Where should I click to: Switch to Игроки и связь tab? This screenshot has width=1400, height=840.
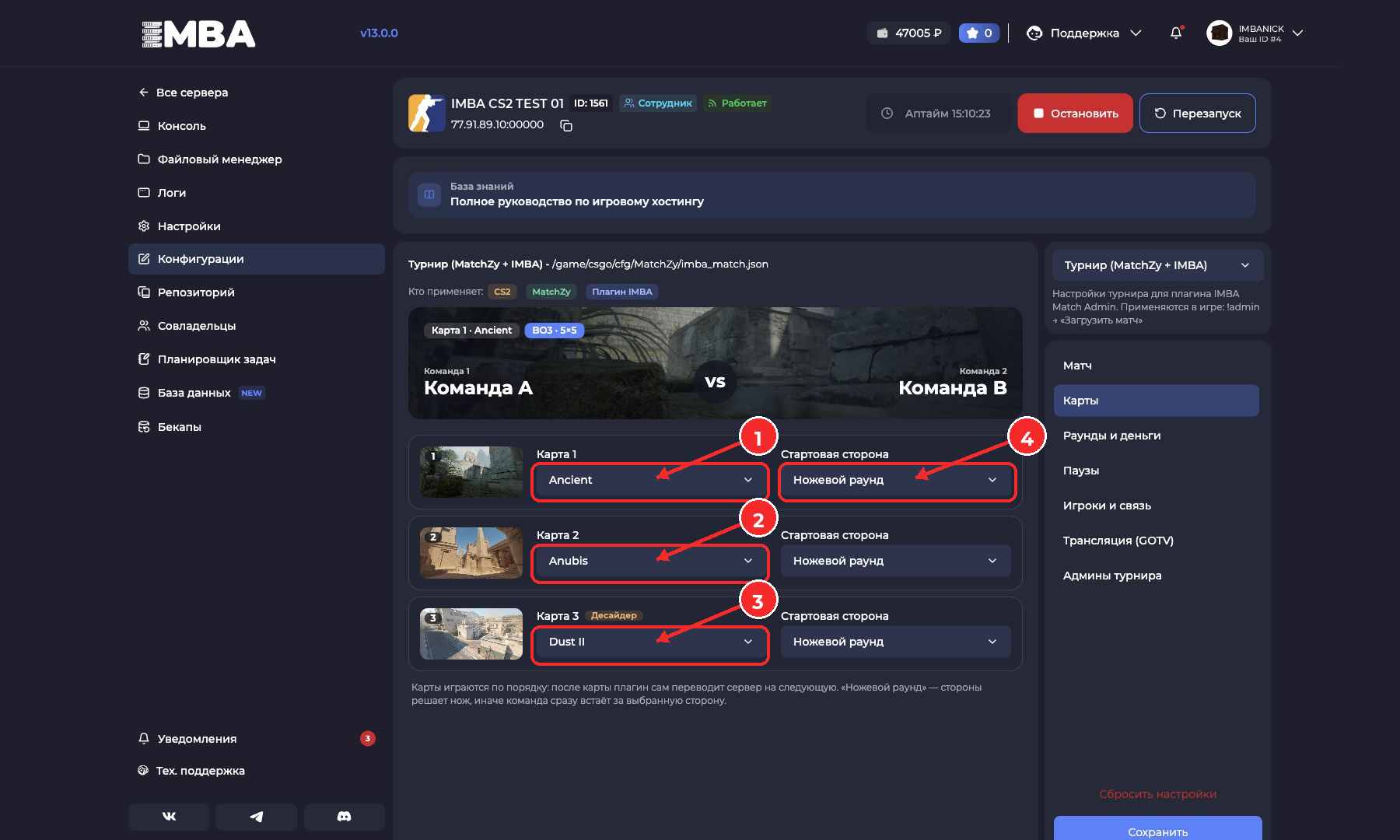(x=1157, y=506)
